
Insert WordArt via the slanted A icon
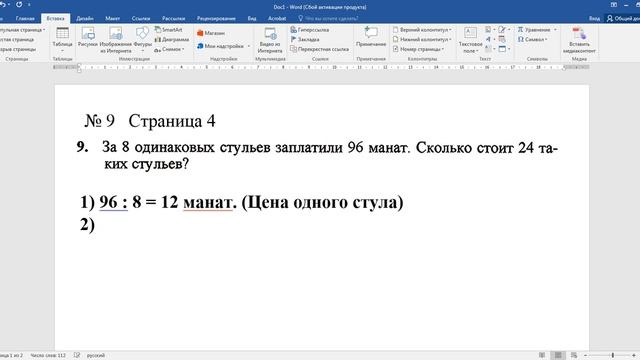(489, 40)
